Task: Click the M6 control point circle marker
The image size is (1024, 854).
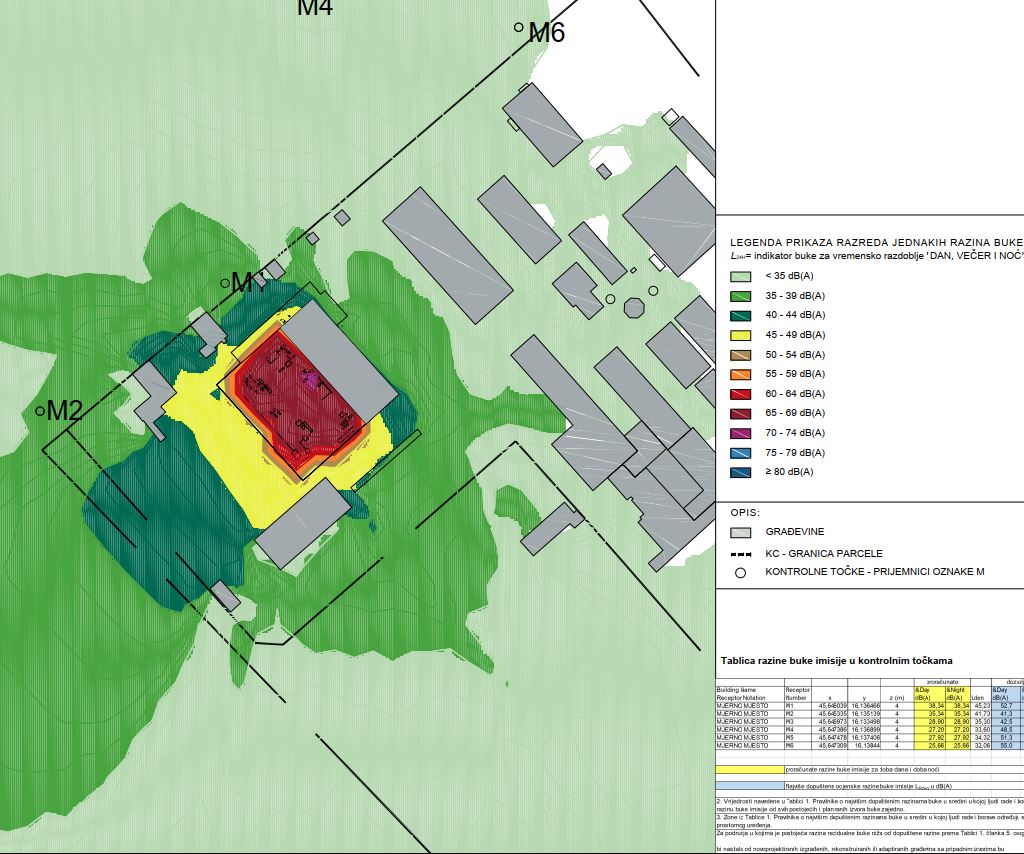Action: (x=519, y=28)
